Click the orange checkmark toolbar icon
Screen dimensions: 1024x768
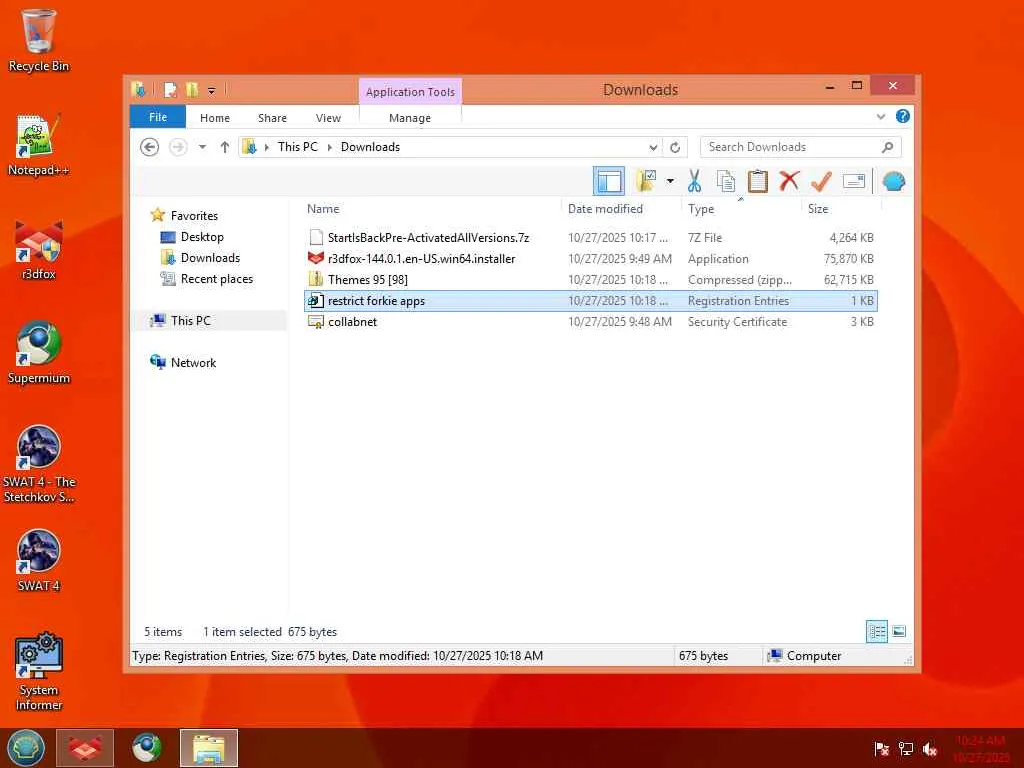(x=822, y=181)
